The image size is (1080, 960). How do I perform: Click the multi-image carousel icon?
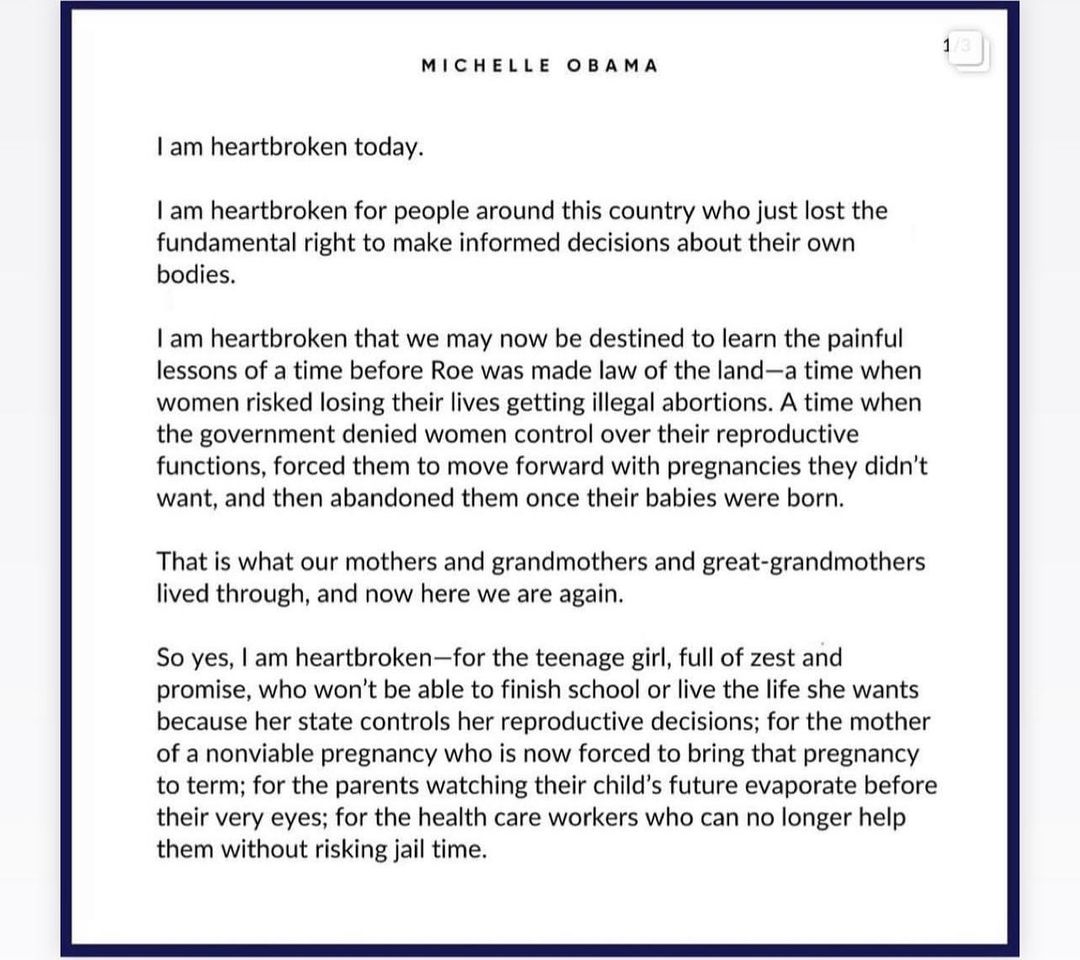[966, 49]
